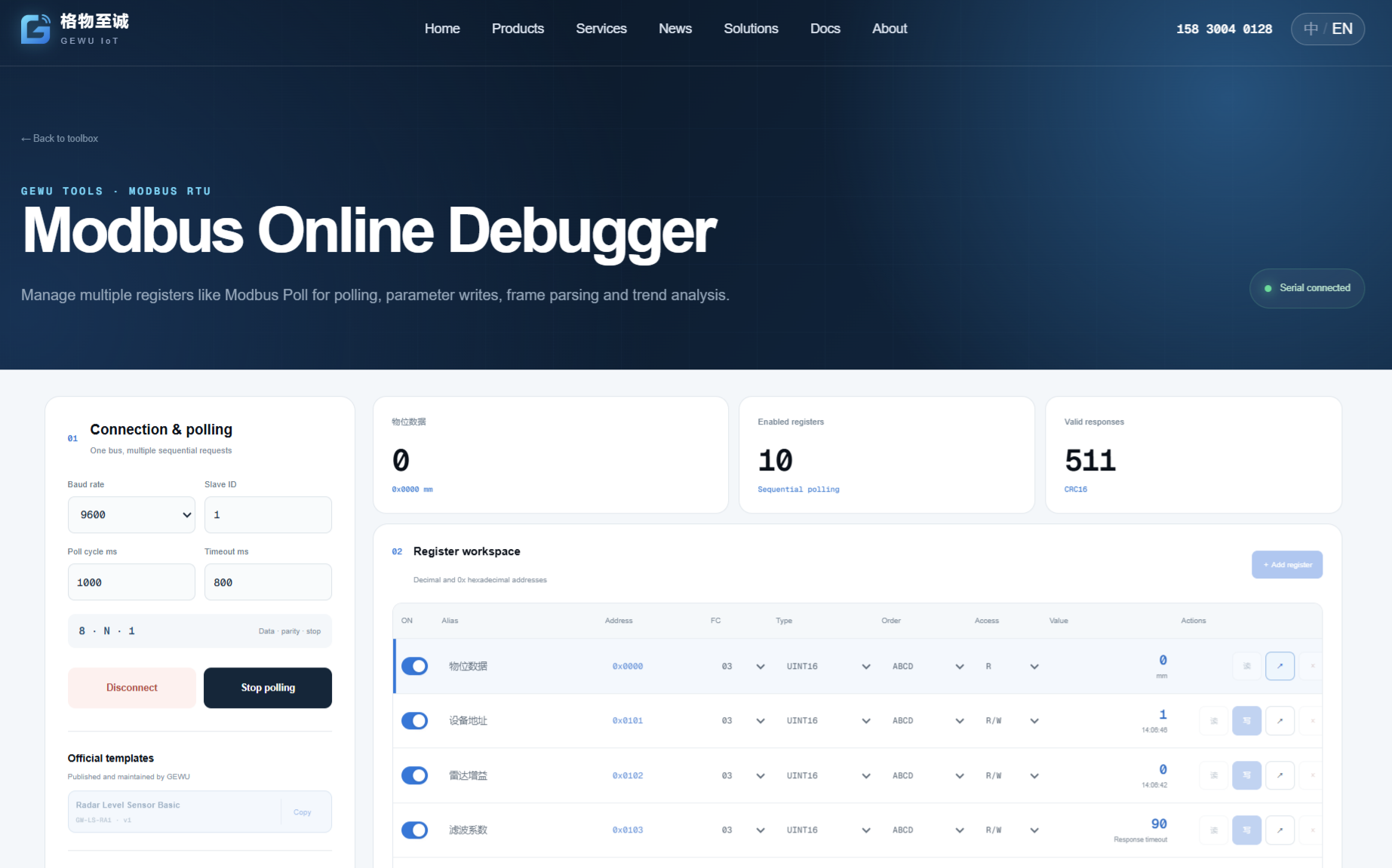Screen dimensions: 1392x868
Task: Open Order ABCD dropdown for 设备地址
Action: [x=928, y=721]
